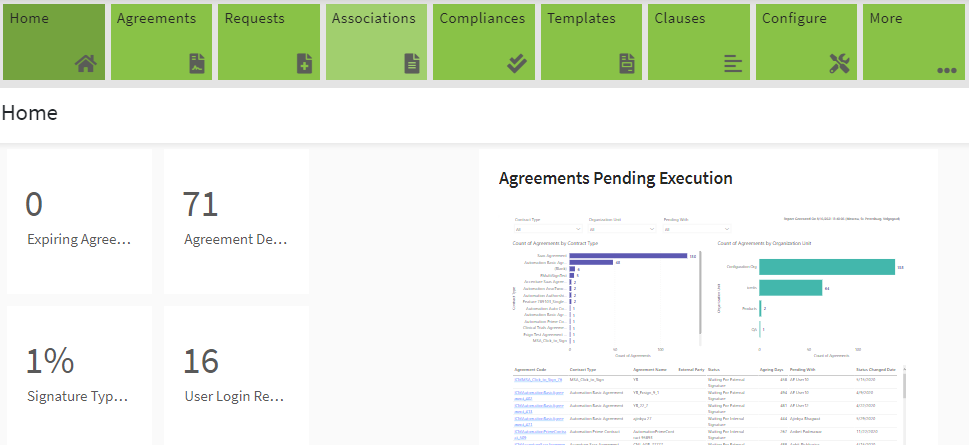Open Agreements via its document icon

[x=197, y=64]
